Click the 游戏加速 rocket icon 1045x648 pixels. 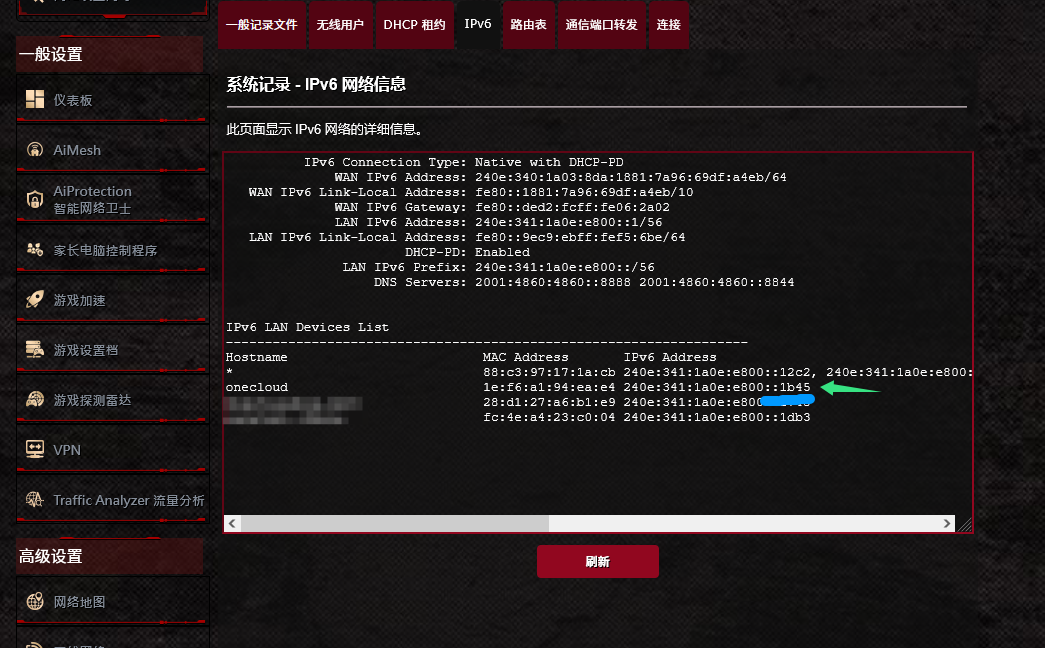(x=35, y=299)
